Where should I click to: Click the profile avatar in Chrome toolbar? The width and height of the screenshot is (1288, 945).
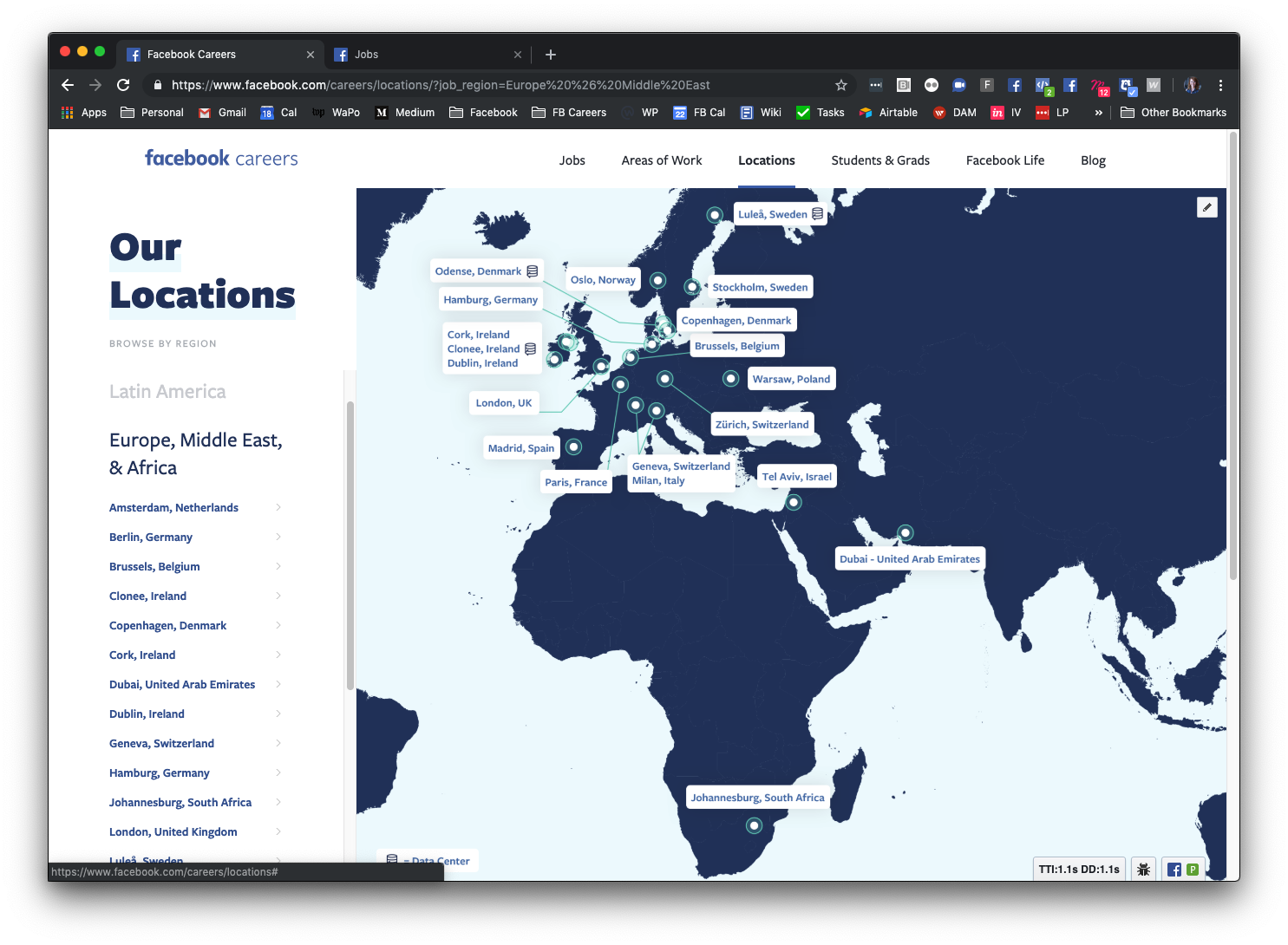1193,85
